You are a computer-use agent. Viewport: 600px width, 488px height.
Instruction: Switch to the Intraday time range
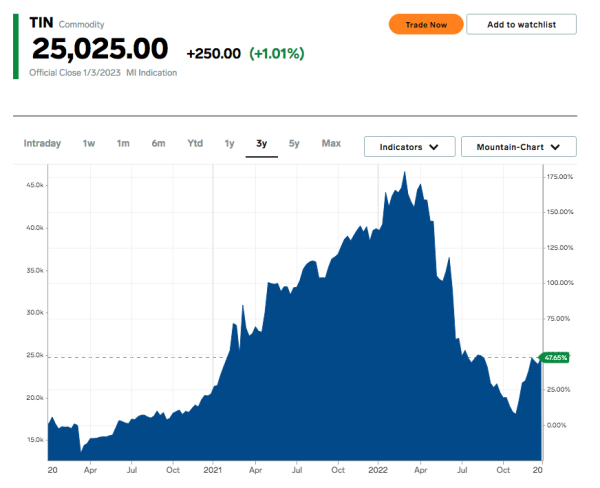42,144
